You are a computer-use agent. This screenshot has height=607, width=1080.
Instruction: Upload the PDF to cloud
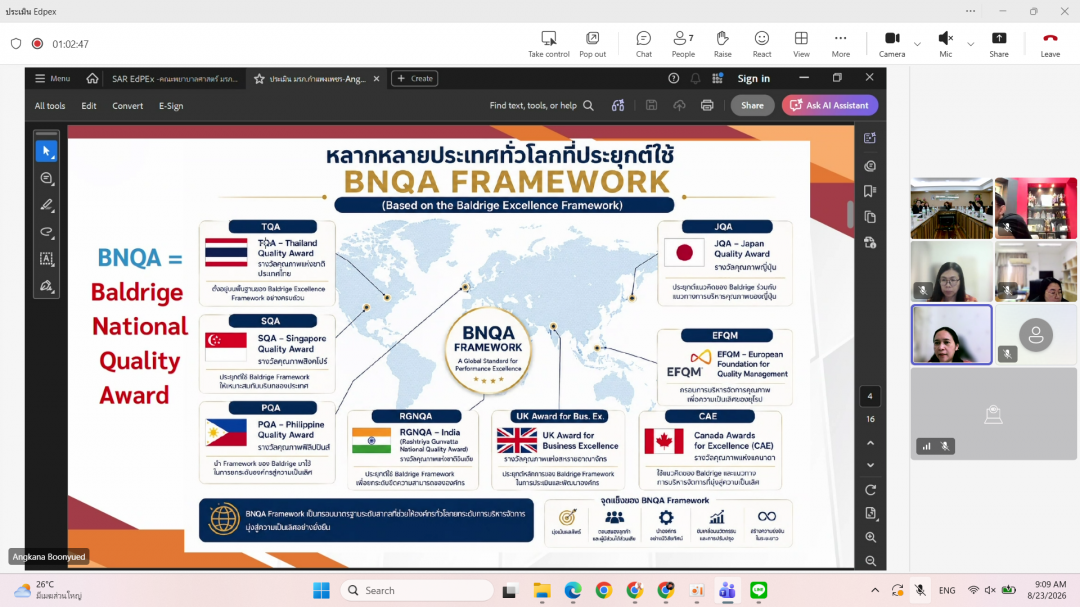pos(679,105)
